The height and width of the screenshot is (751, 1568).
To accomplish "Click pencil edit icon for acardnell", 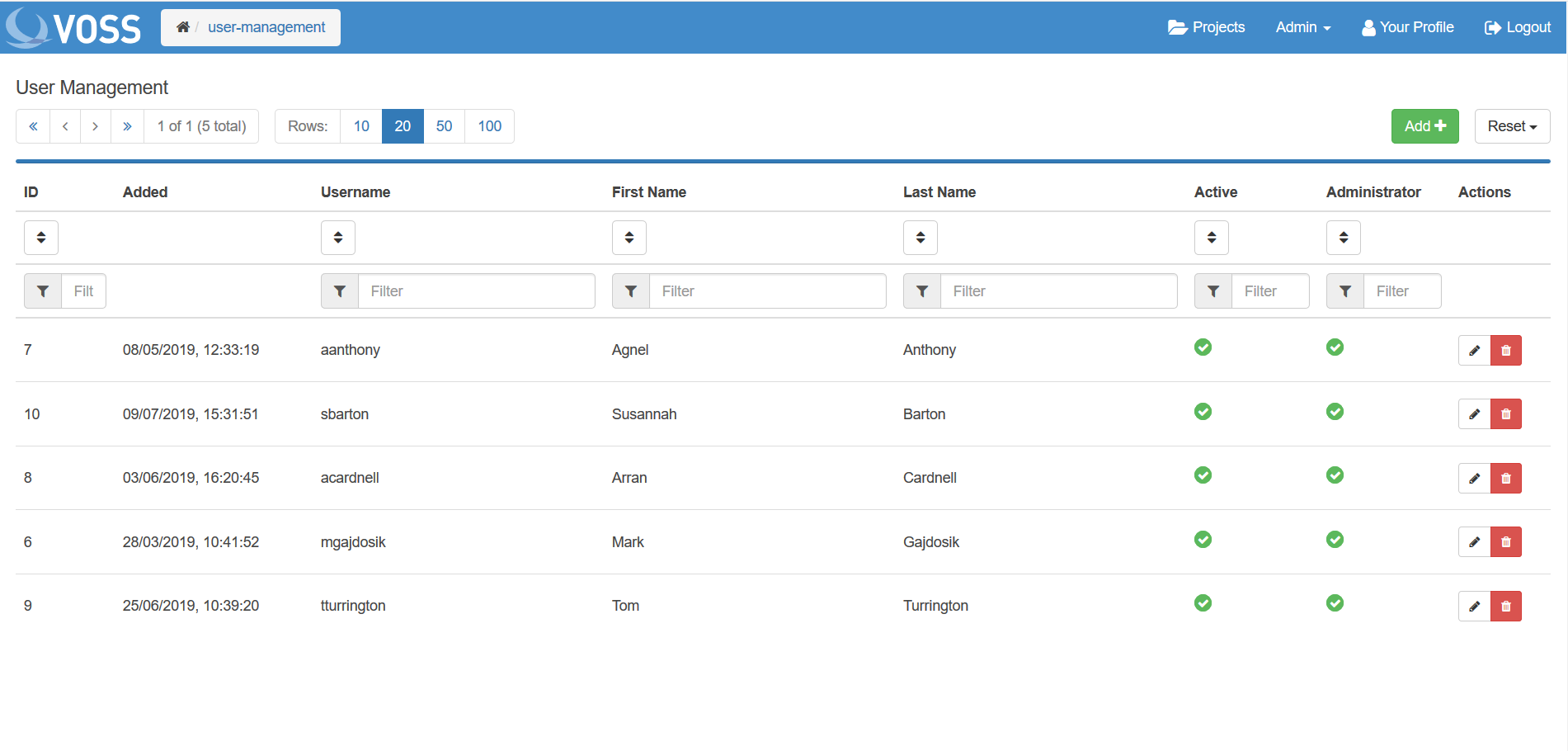I will click(x=1474, y=478).
